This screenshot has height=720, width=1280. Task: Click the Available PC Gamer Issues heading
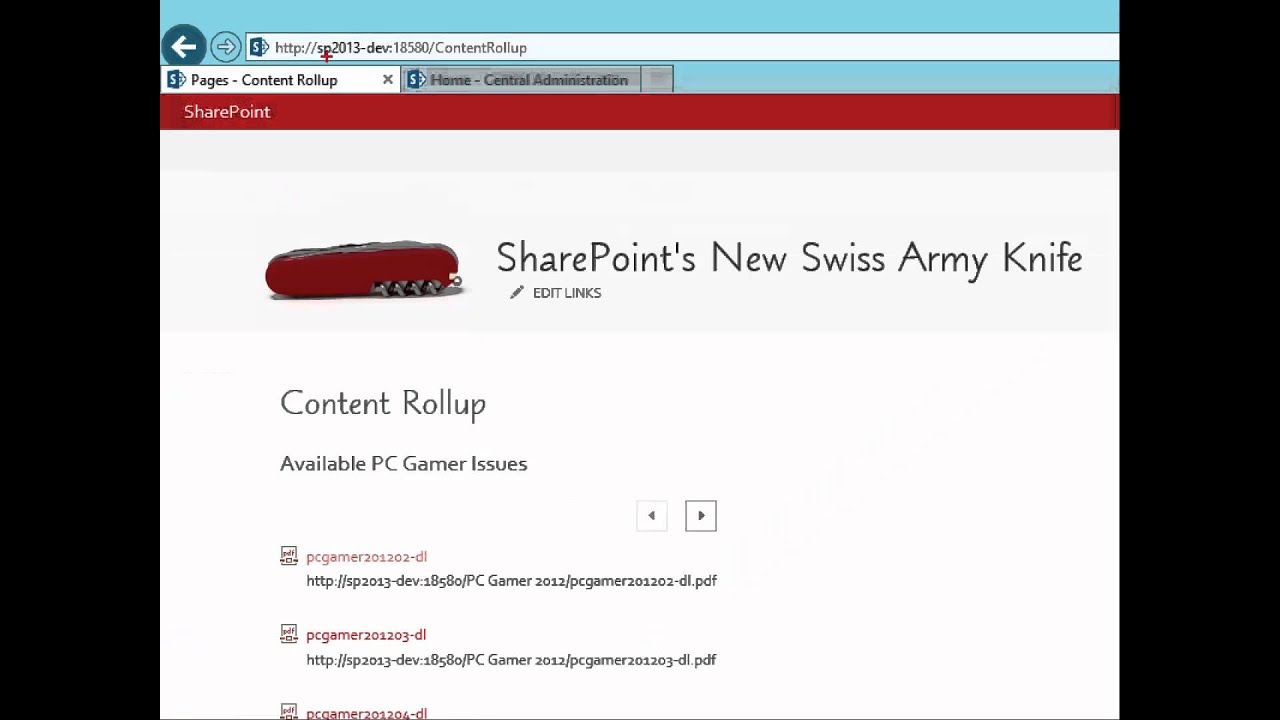403,464
